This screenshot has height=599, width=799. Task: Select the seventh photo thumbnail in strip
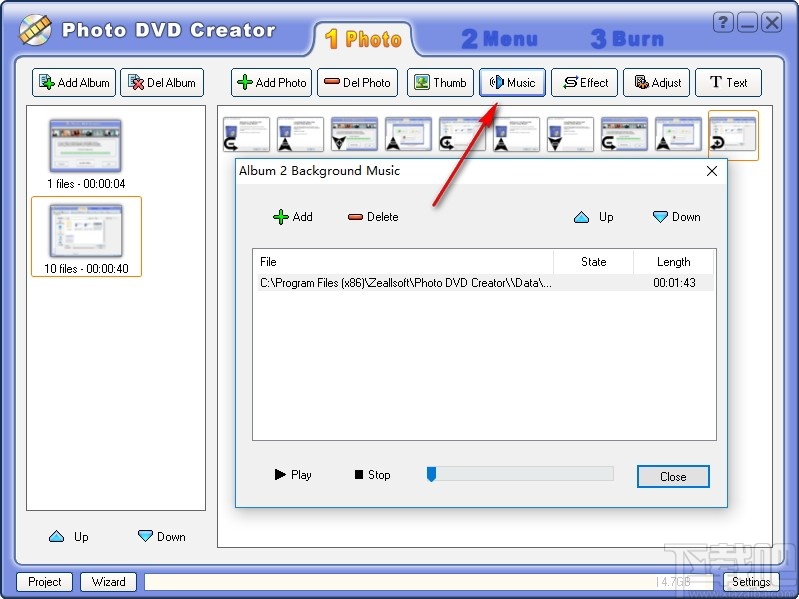pos(570,134)
